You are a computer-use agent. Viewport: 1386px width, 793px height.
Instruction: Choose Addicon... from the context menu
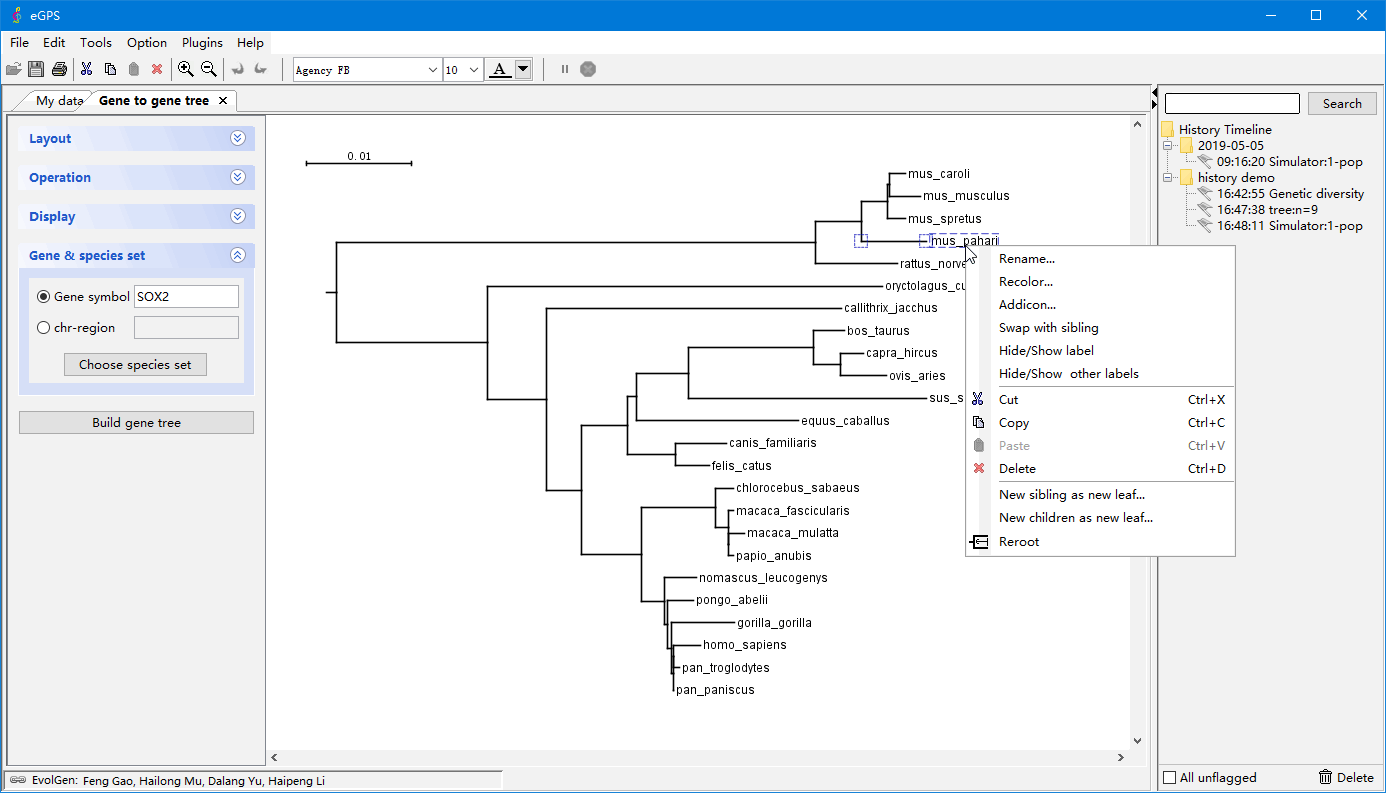pyautogui.click(x=1100, y=305)
